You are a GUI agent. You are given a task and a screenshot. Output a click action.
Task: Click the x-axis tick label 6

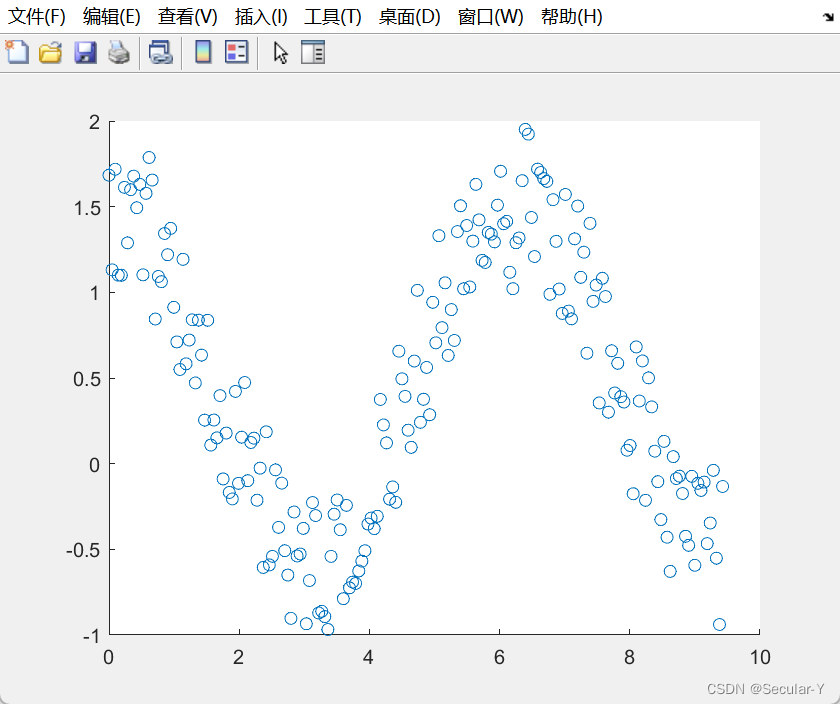499,657
